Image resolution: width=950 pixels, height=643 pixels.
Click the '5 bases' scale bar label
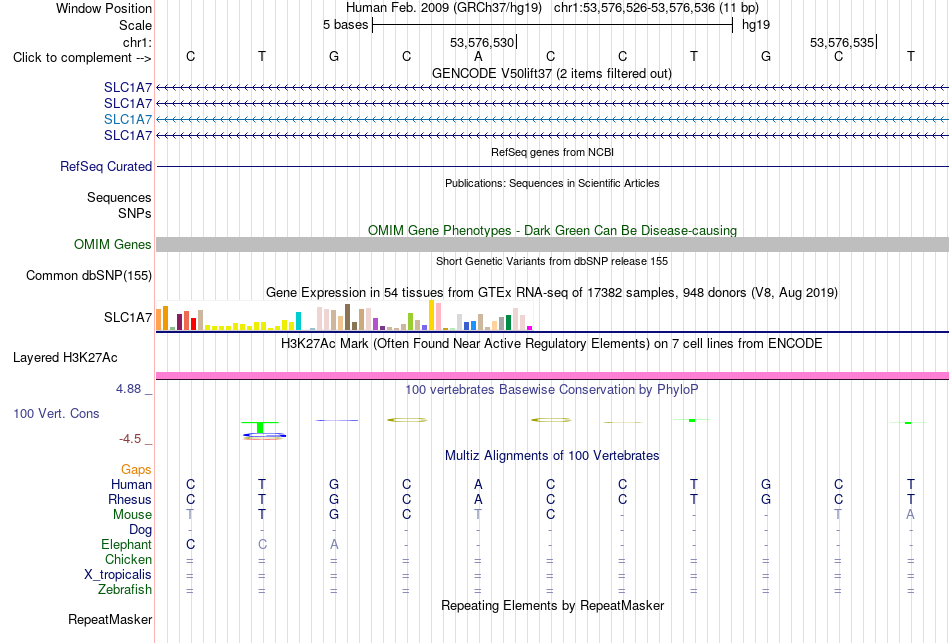pos(345,25)
